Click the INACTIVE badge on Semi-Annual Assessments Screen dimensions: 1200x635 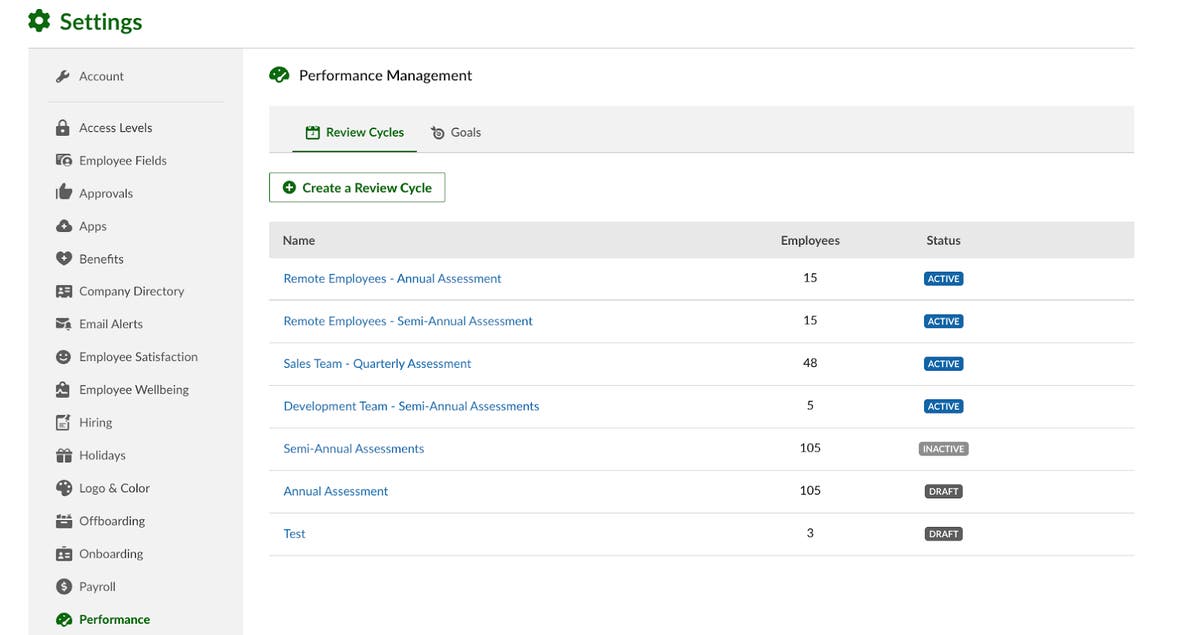[x=943, y=448]
